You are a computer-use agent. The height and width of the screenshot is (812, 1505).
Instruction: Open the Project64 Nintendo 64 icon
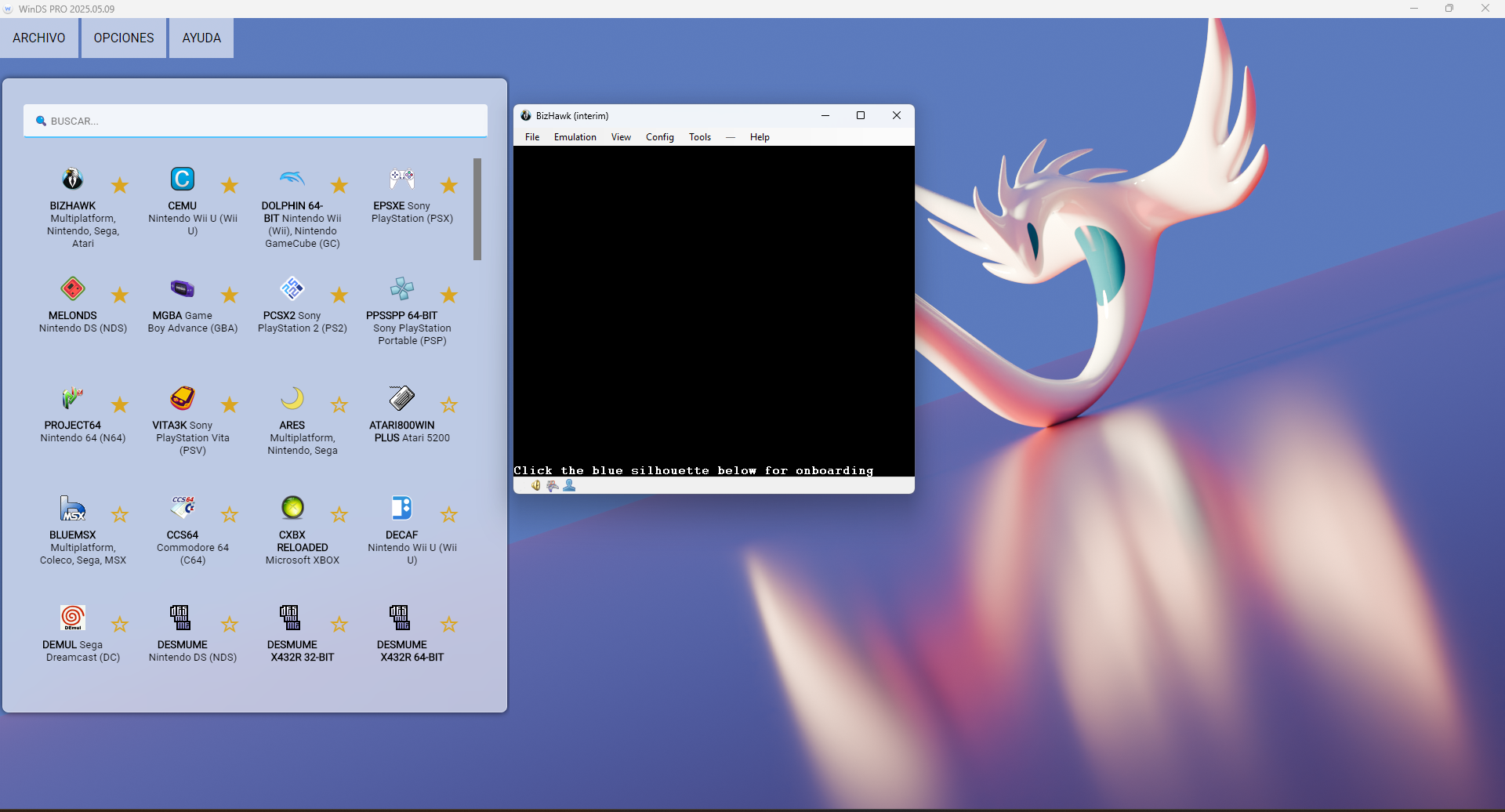click(73, 398)
